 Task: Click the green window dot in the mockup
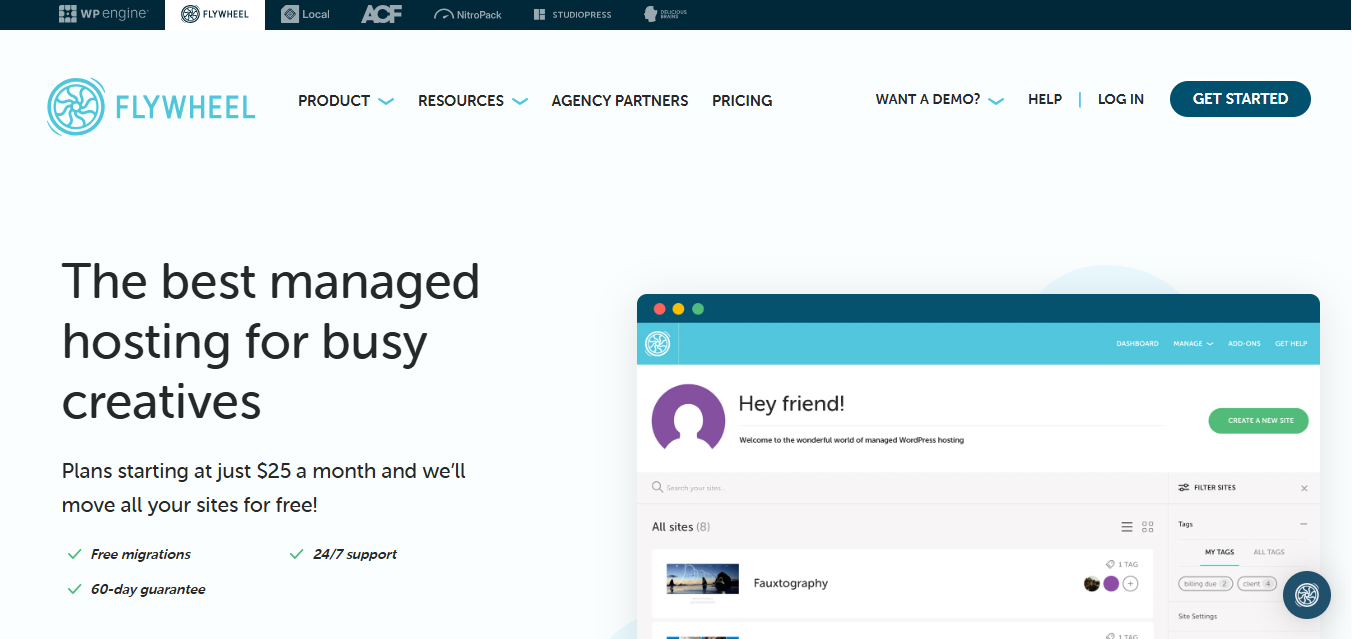coord(698,309)
